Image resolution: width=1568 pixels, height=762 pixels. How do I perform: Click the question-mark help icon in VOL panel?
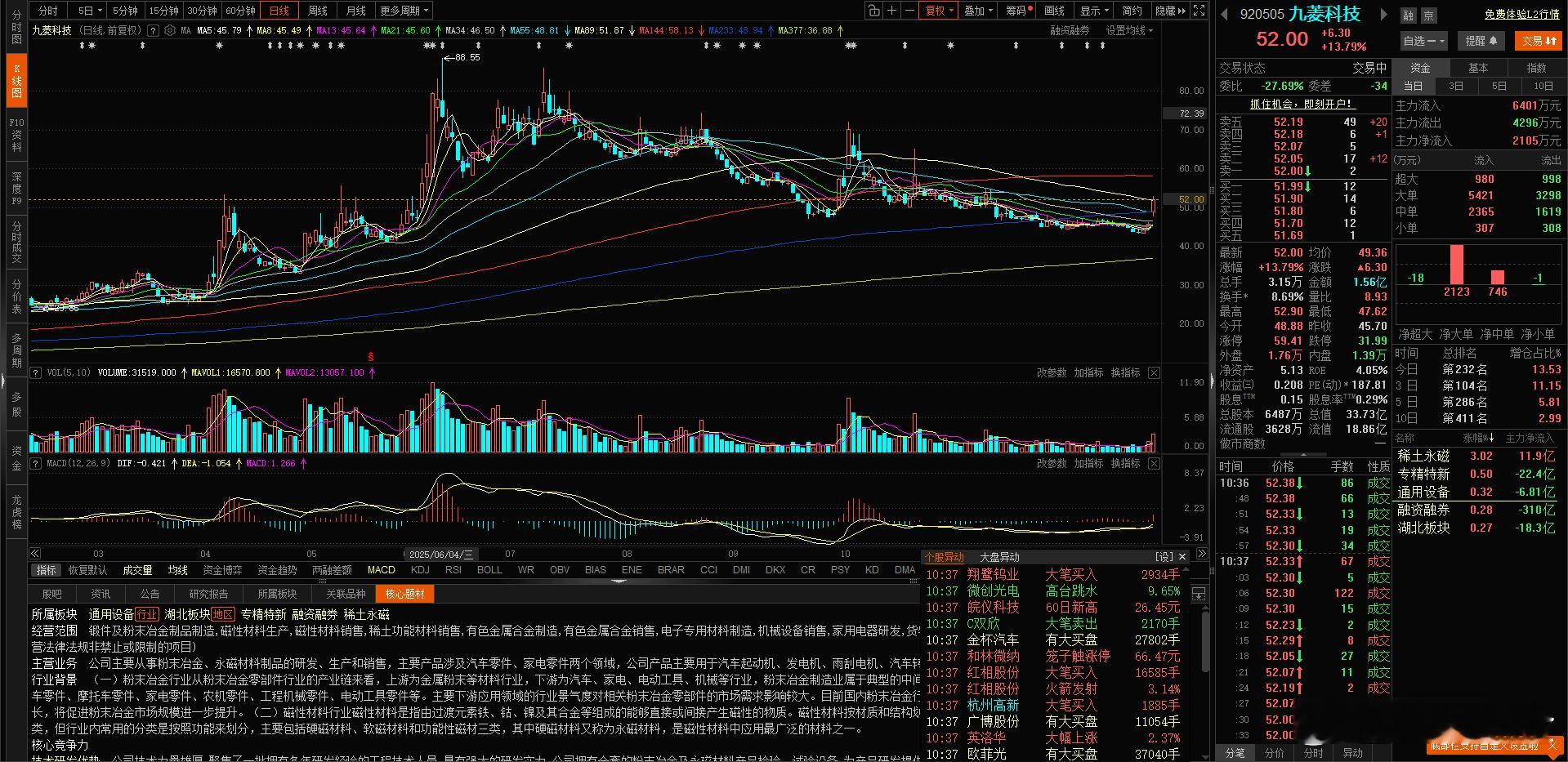point(35,372)
